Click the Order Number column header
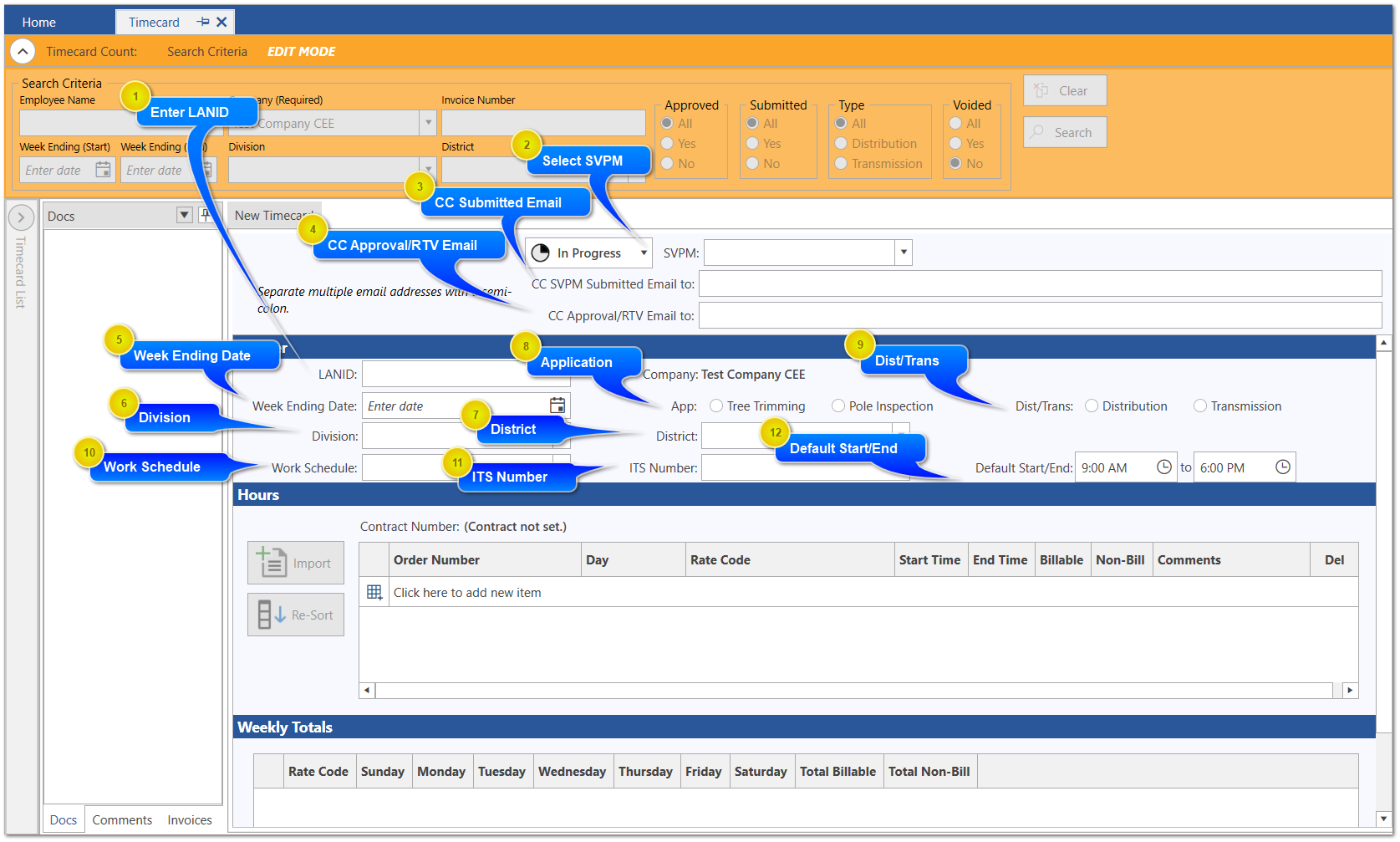Image resolution: width=1400 pixels, height=842 pixels. (x=485, y=560)
